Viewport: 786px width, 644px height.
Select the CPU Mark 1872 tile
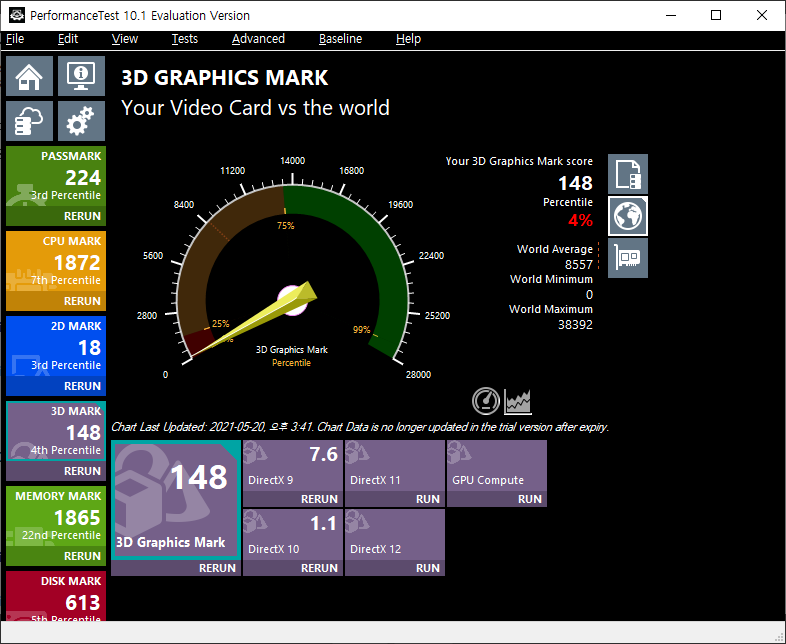tap(56, 261)
